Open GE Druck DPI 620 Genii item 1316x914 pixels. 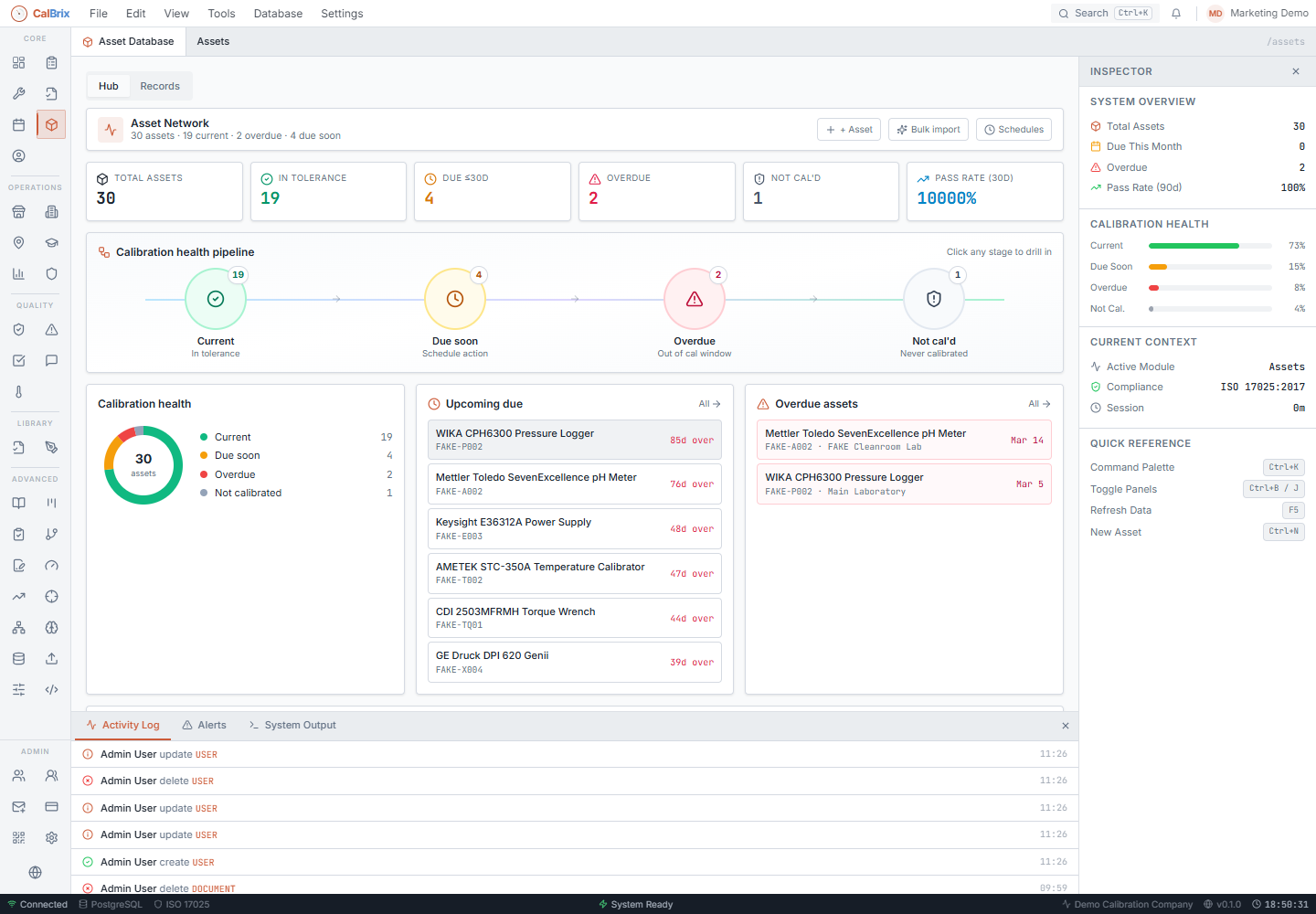(575, 662)
